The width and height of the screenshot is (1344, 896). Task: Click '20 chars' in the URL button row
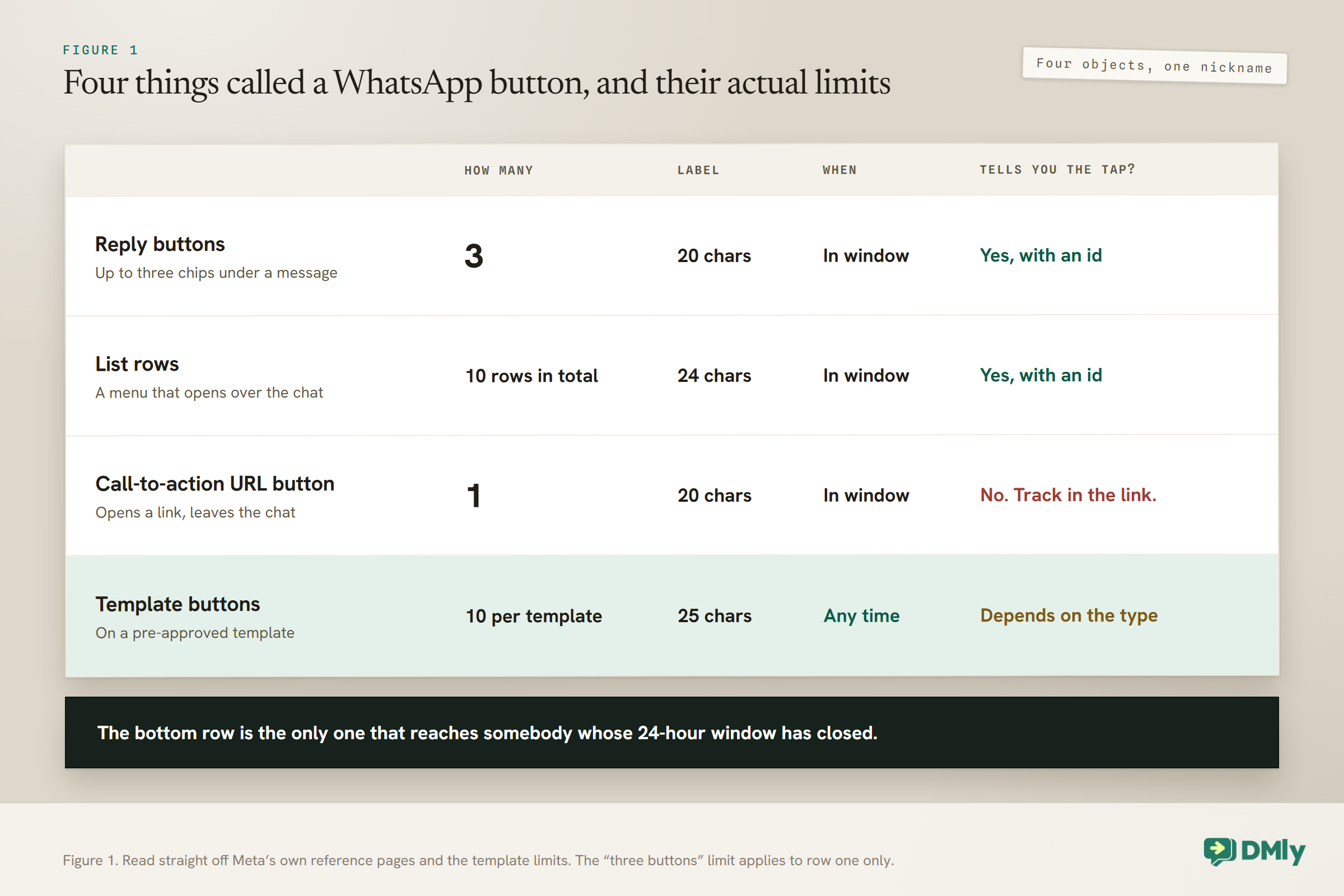pos(715,496)
